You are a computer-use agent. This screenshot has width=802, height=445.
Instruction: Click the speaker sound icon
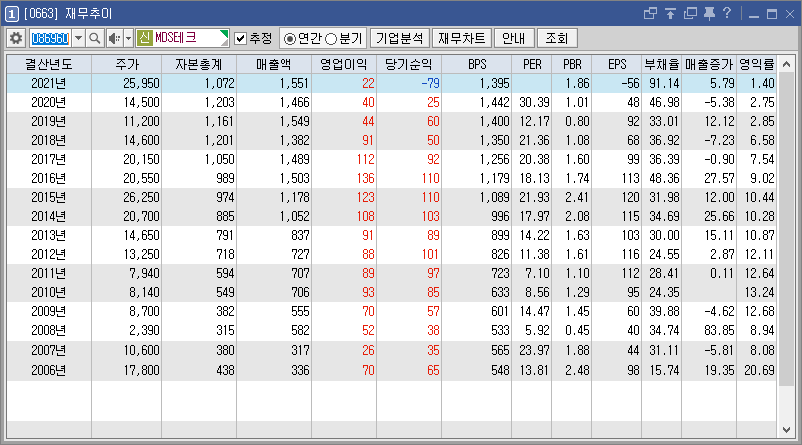(x=114, y=38)
